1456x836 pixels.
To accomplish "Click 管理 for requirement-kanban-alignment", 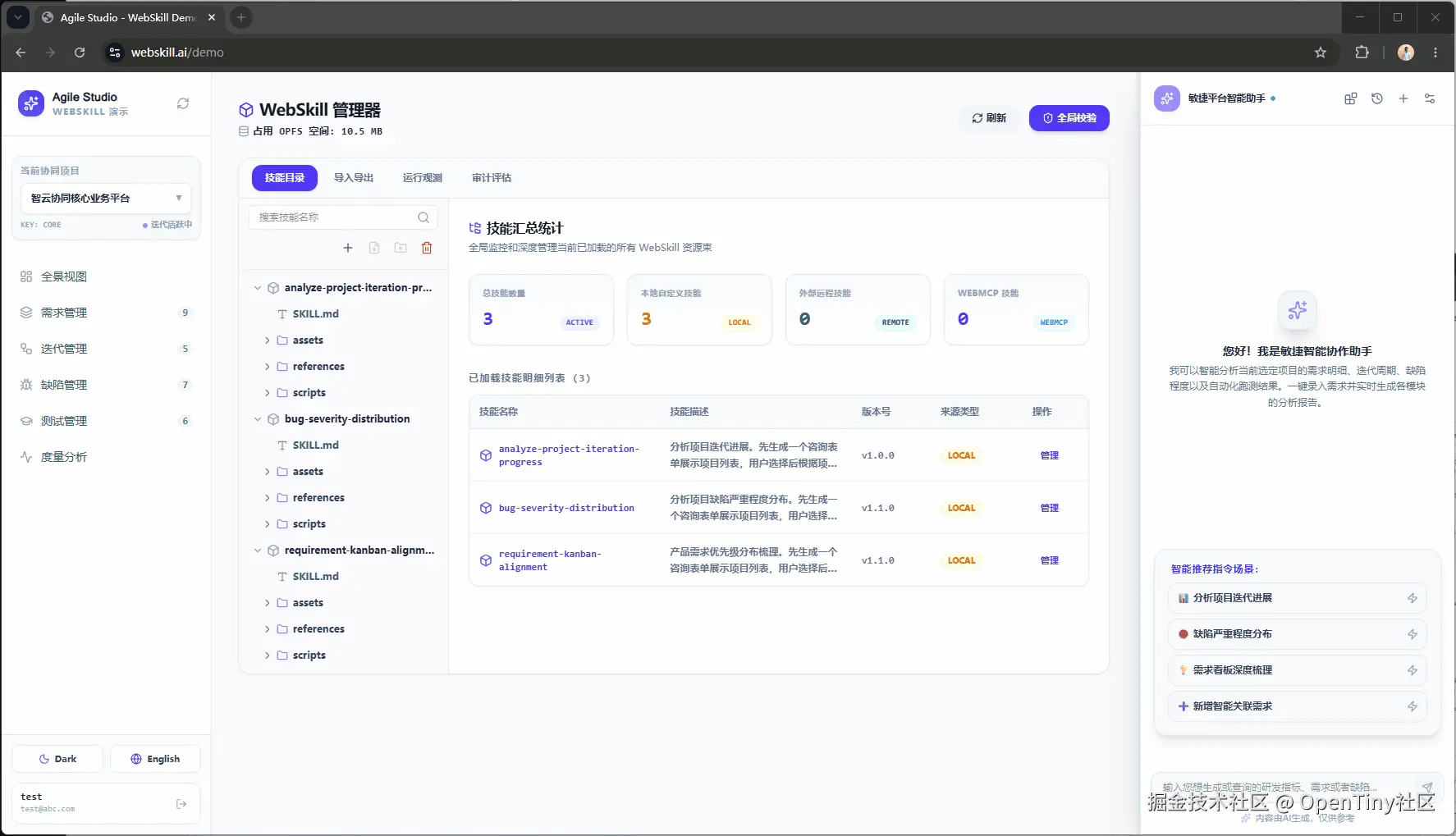I will [x=1050, y=560].
